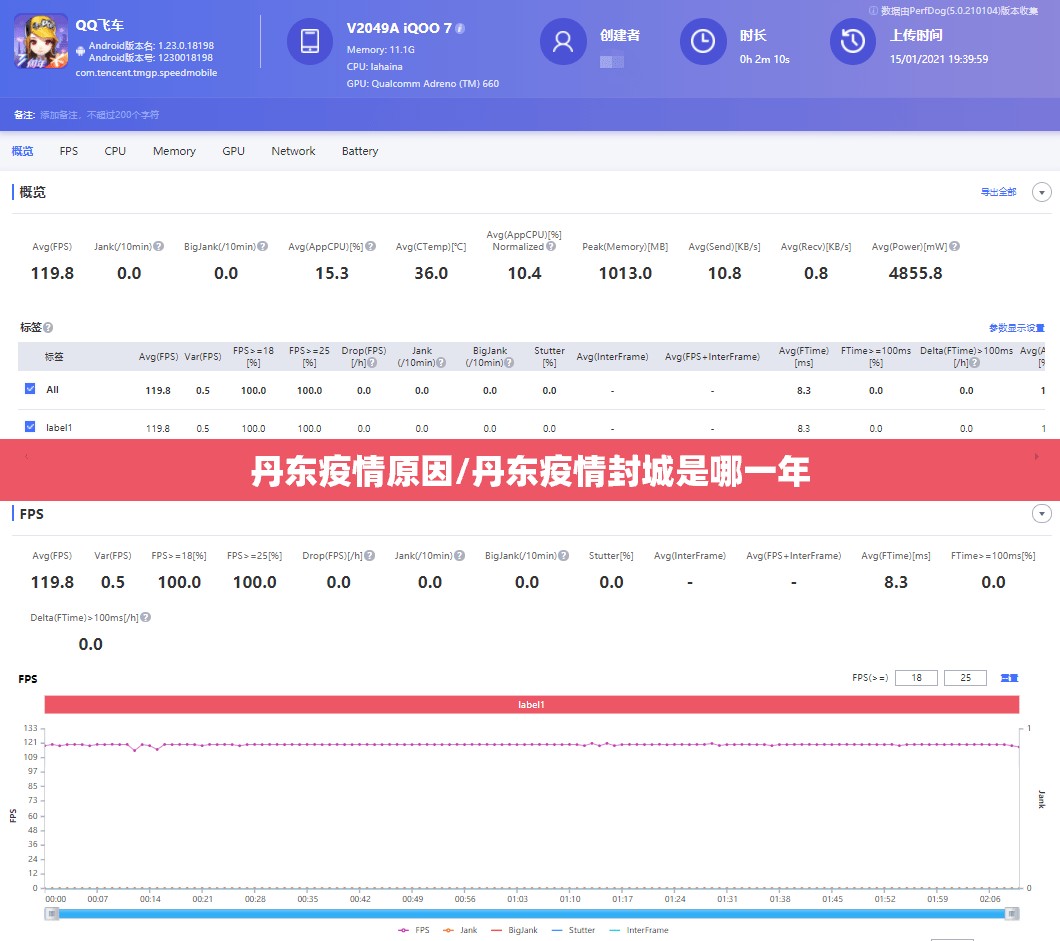Click the upload time history icon

(x=853, y=41)
